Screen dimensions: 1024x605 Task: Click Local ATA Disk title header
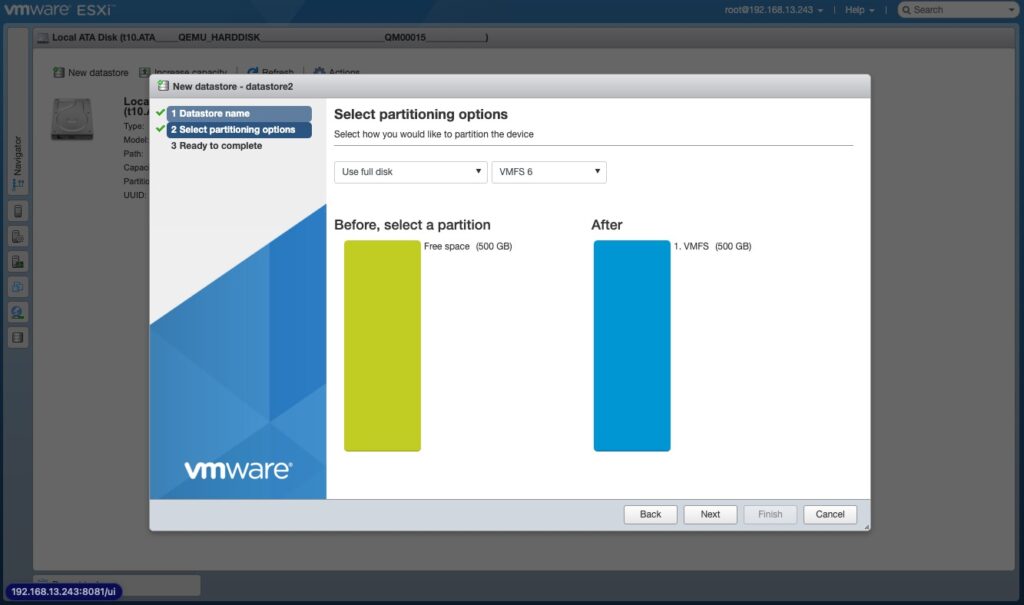click(x=270, y=37)
